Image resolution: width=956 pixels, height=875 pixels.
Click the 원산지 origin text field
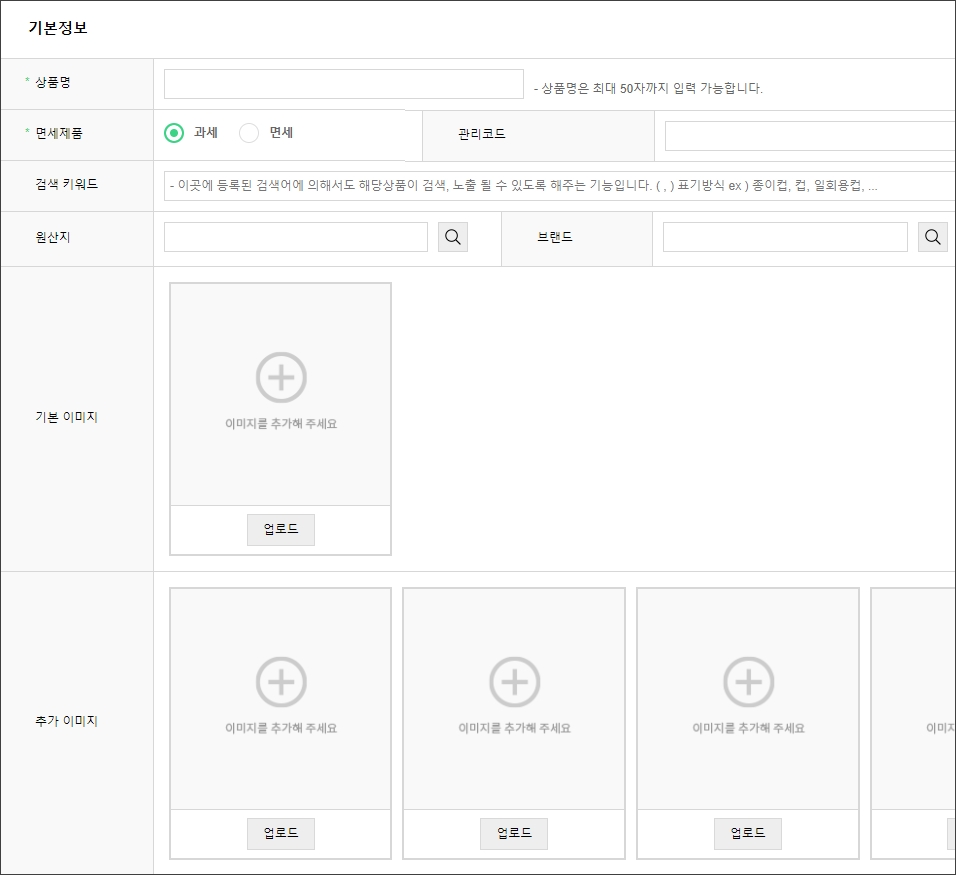click(295, 237)
